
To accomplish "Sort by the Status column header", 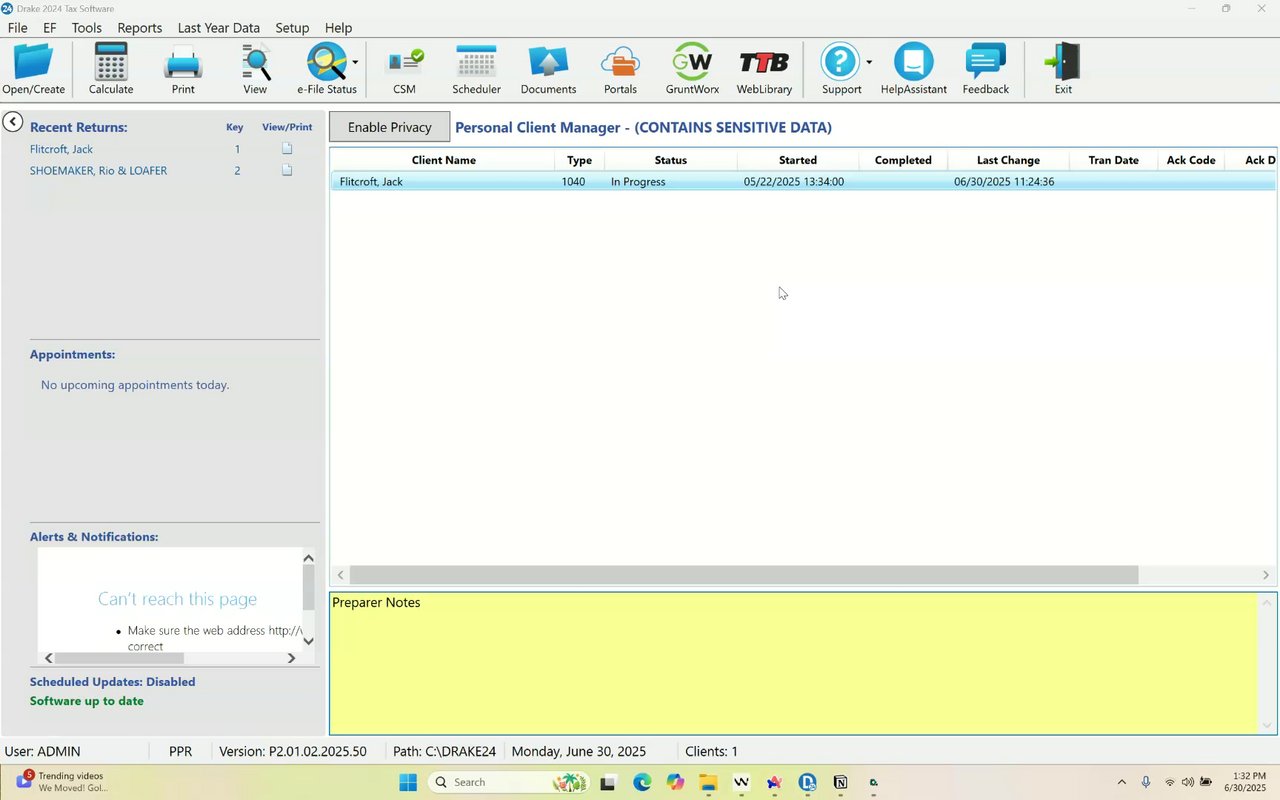I will point(670,160).
